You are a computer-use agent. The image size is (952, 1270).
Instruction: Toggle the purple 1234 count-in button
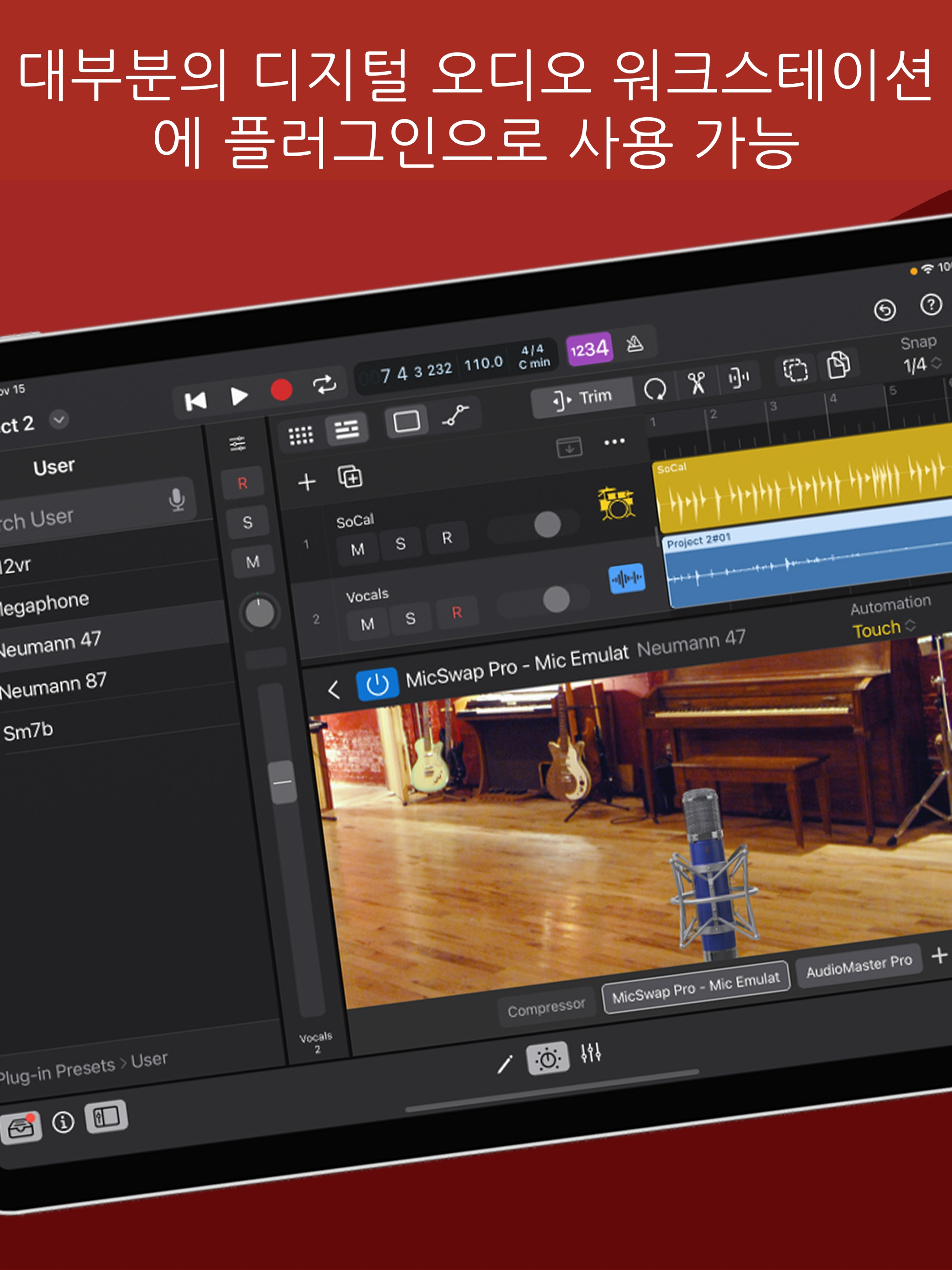[x=590, y=349]
